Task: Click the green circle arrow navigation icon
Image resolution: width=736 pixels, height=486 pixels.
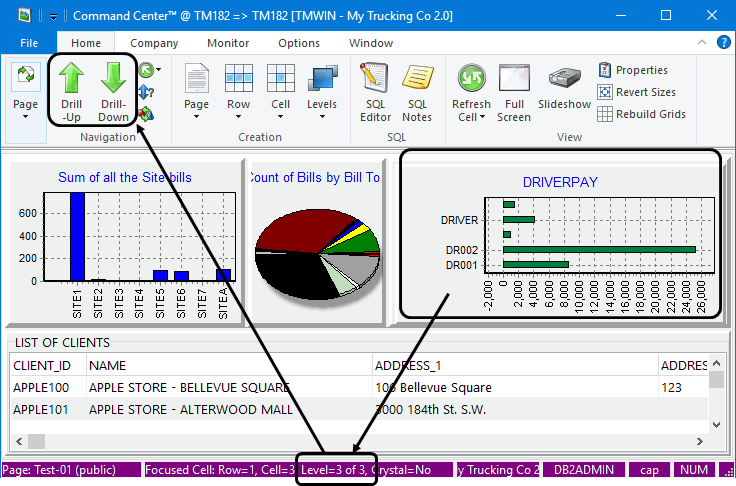Action: pos(146,70)
